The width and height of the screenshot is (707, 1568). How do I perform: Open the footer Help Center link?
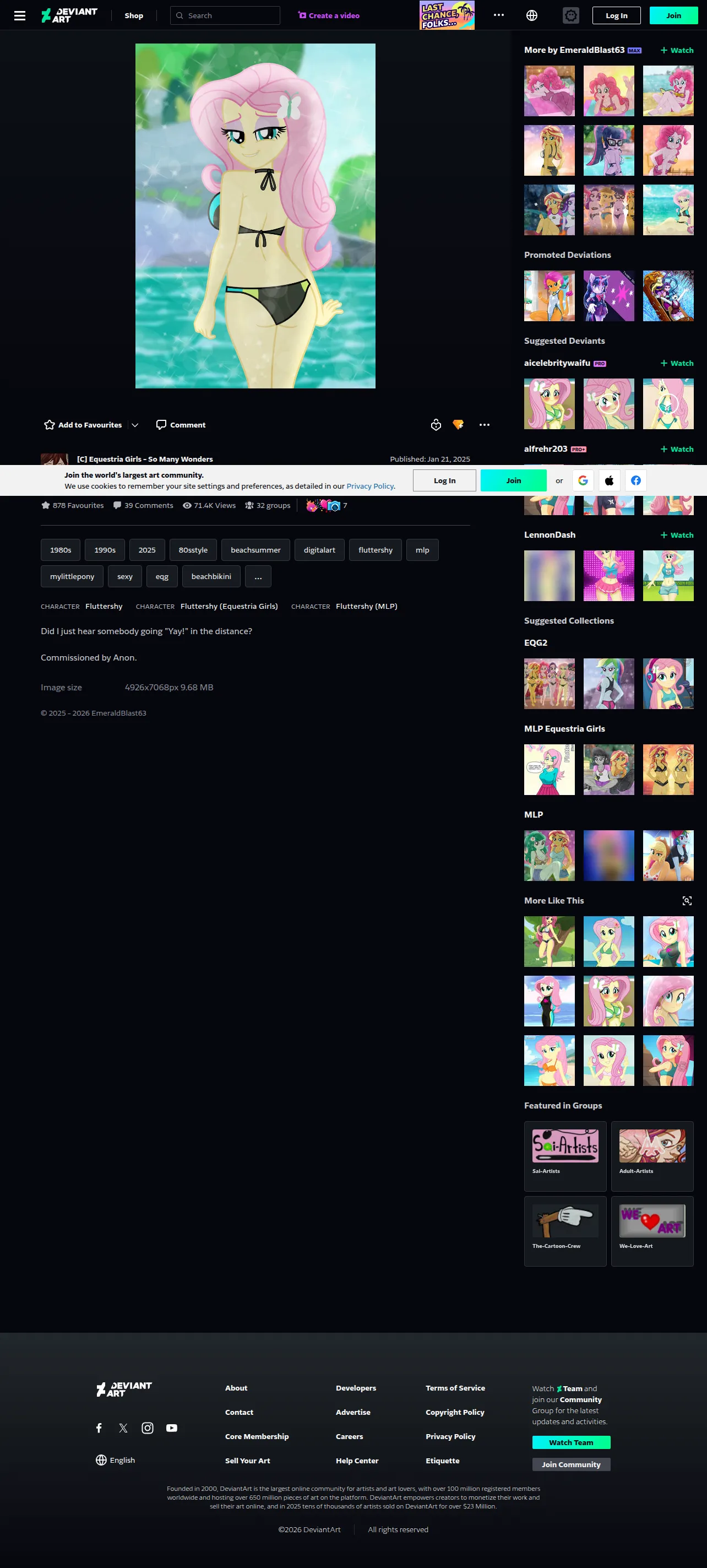point(357,1461)
